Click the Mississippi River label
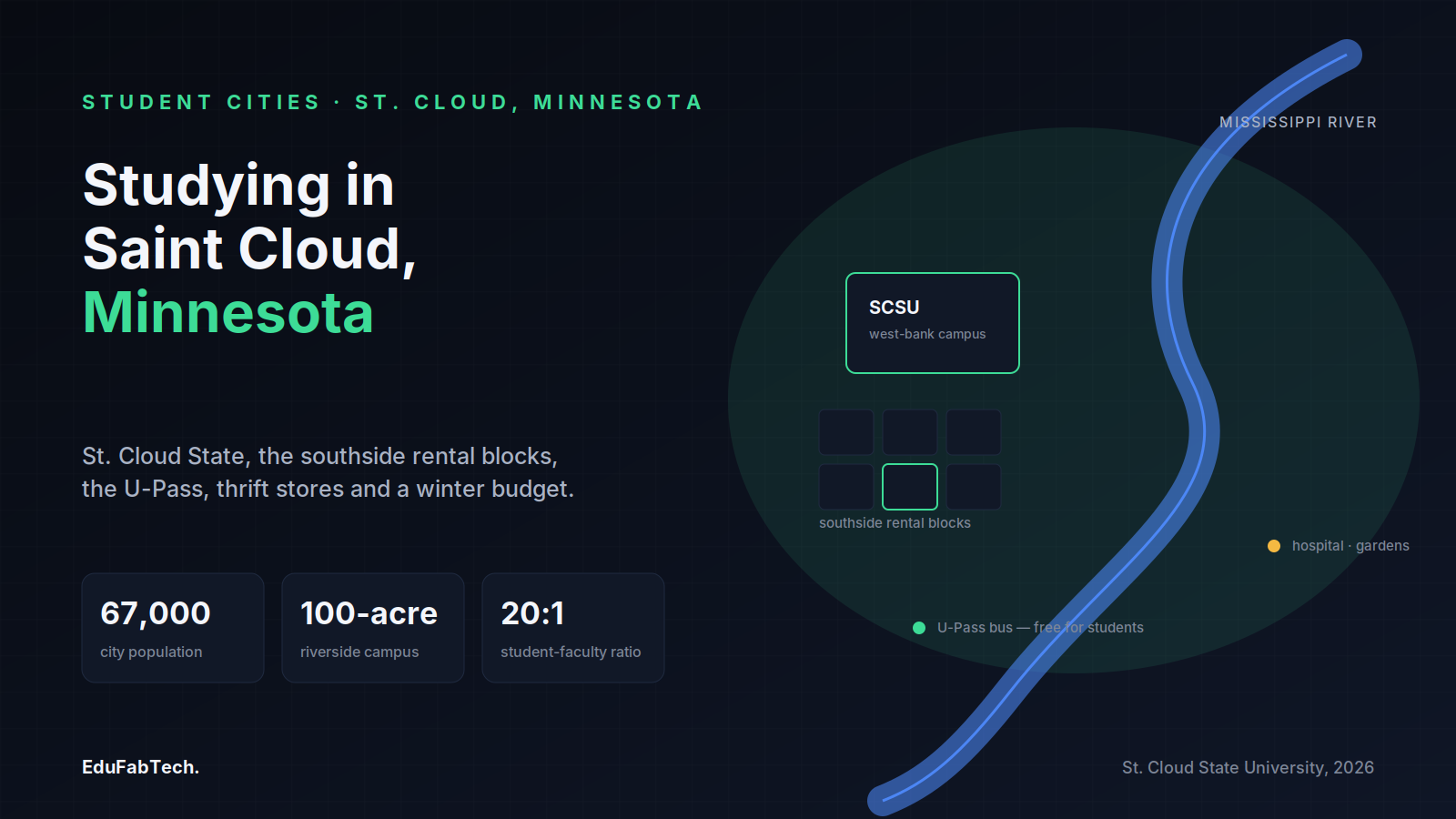1456x819 pixels. (x=1298, y=122)
